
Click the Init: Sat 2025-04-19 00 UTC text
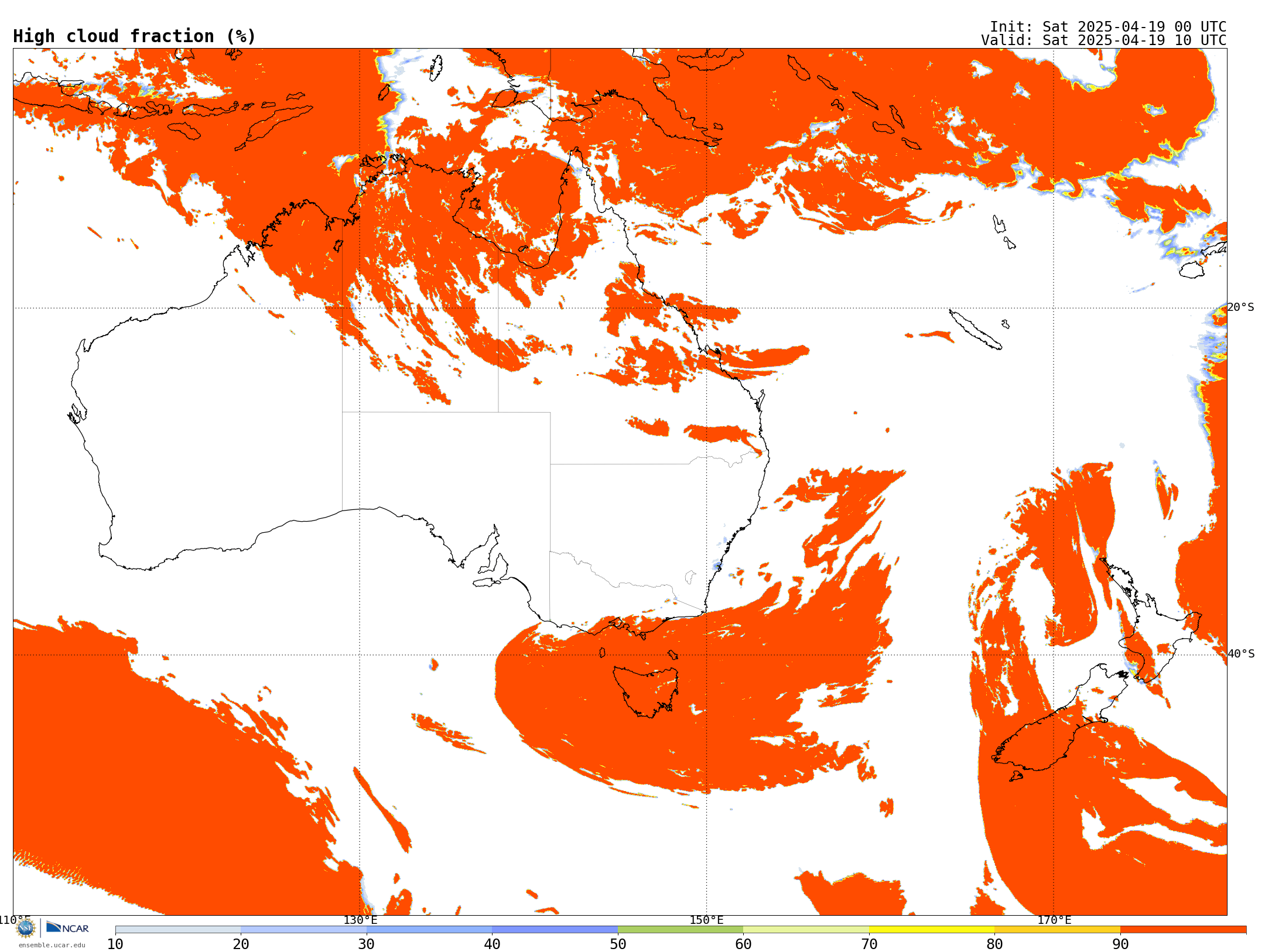(x=1108, y=27)
